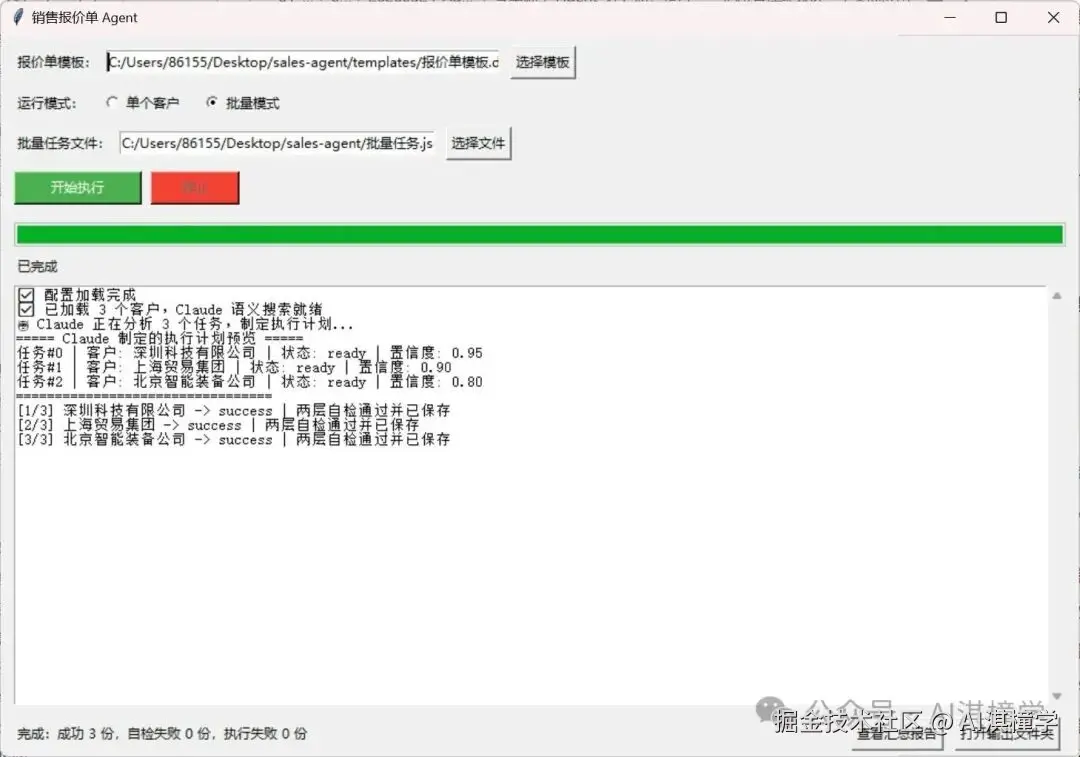Click the 已完成 status label above the log

(34, 266)
